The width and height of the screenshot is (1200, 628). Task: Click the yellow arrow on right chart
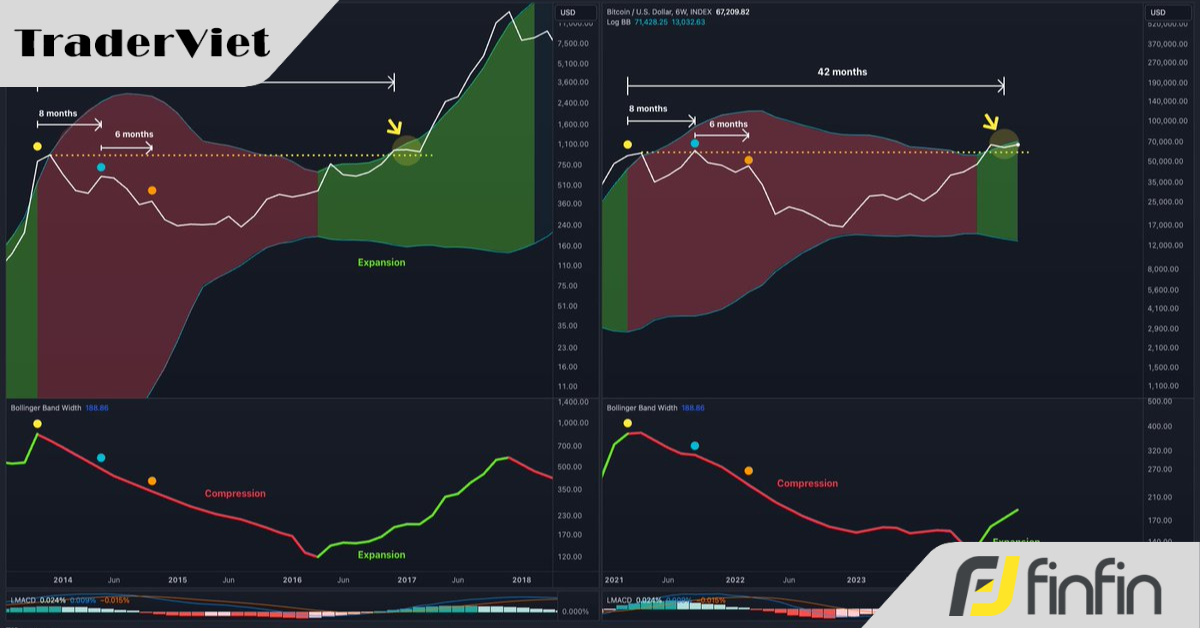coord(990,122)
